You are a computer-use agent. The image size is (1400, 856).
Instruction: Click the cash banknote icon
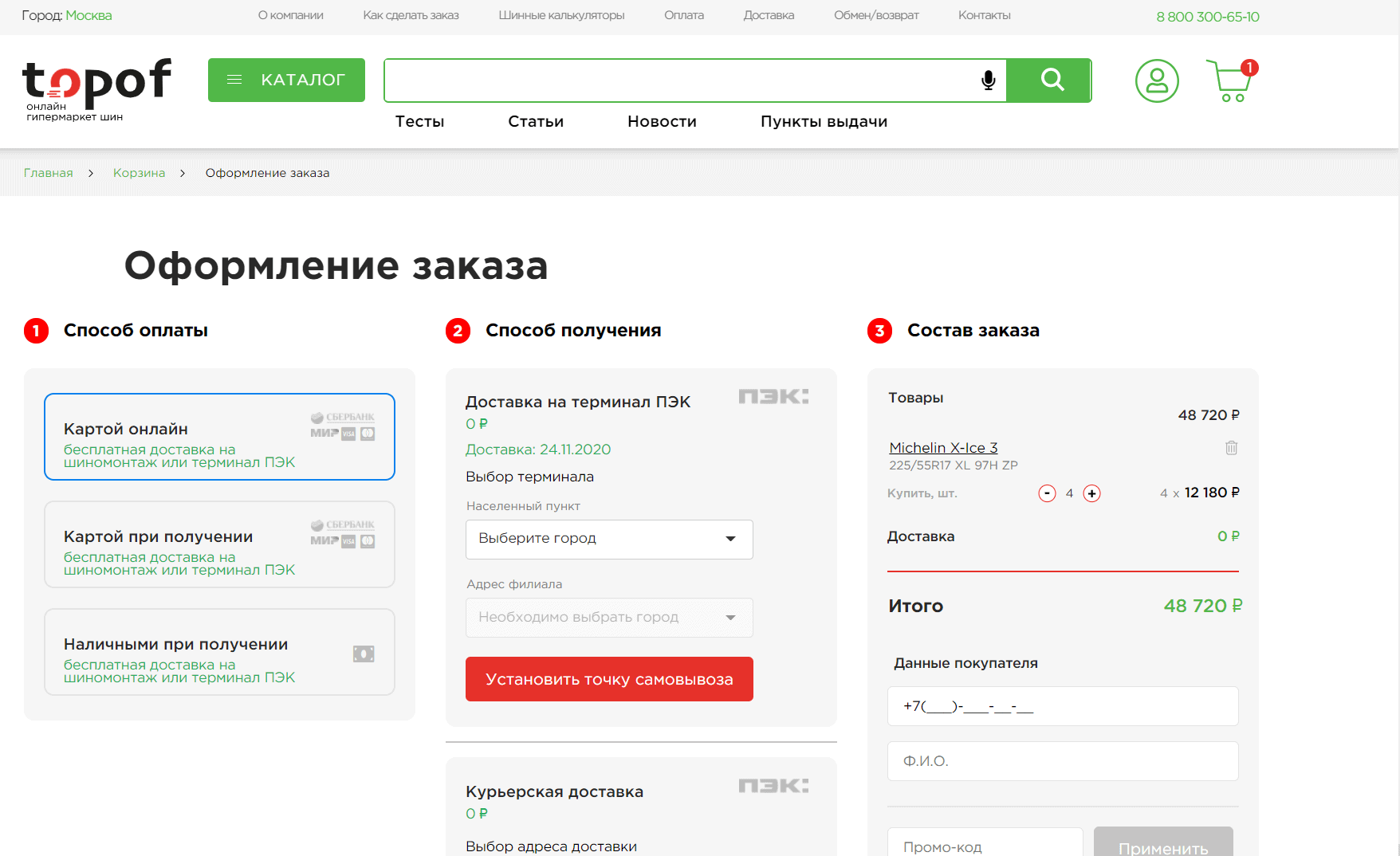tap(364, 654)
